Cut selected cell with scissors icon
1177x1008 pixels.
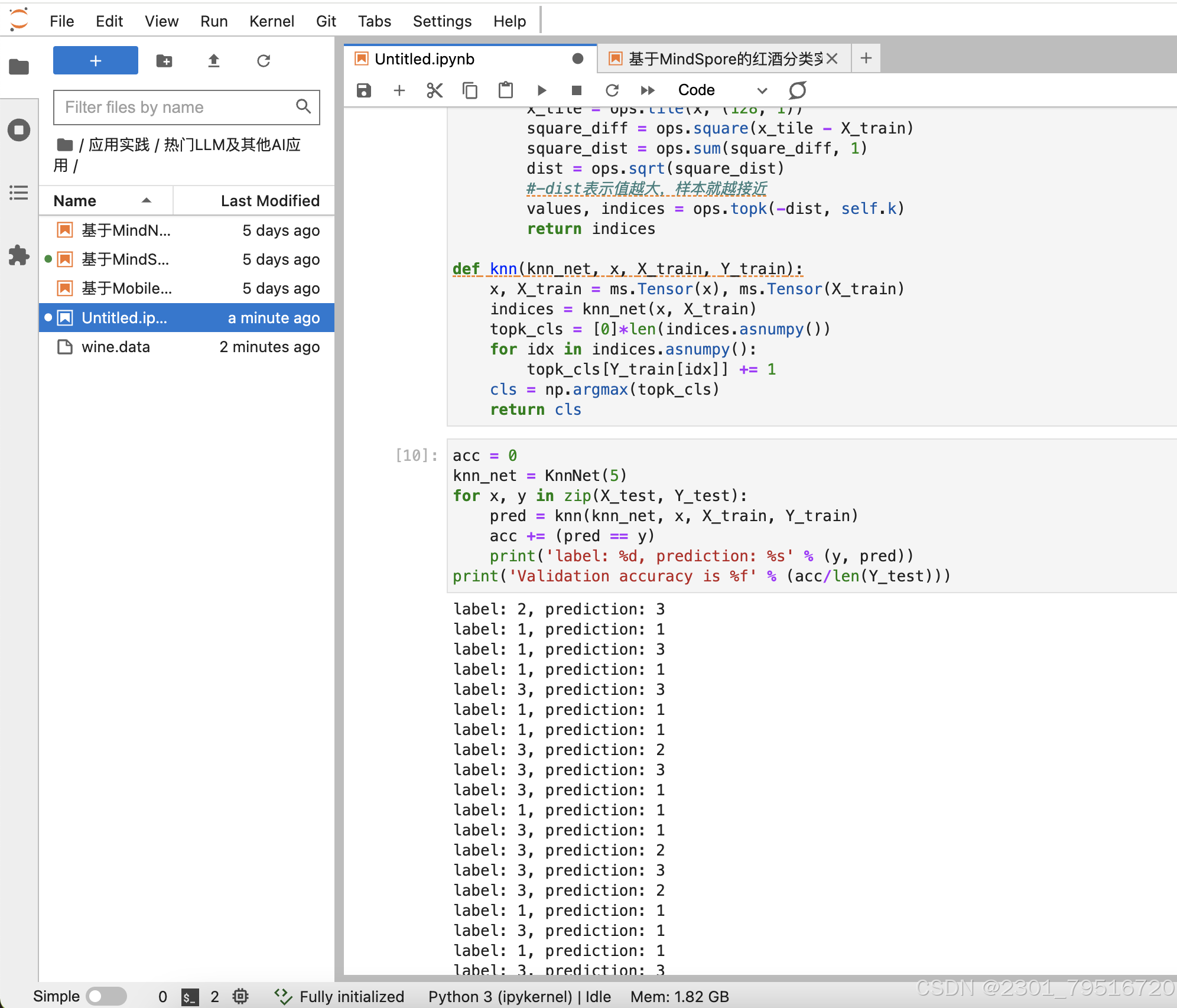pyautogui.click(x=434, y=90)
